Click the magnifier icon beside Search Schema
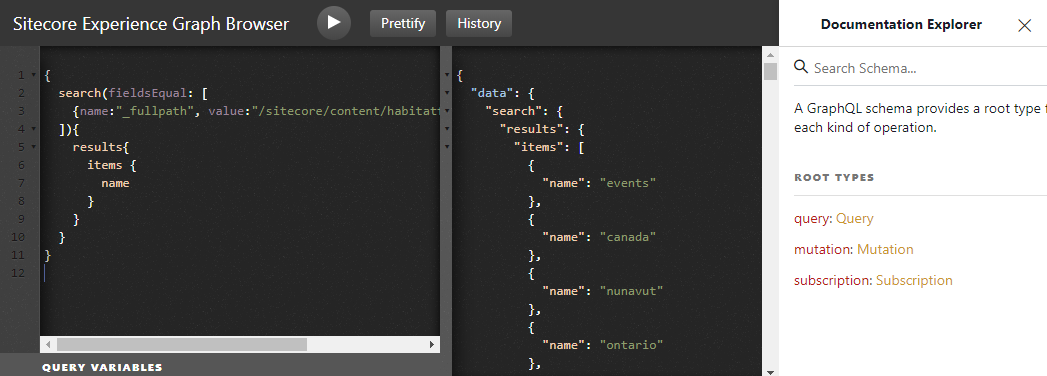 [x=801, y=67]
